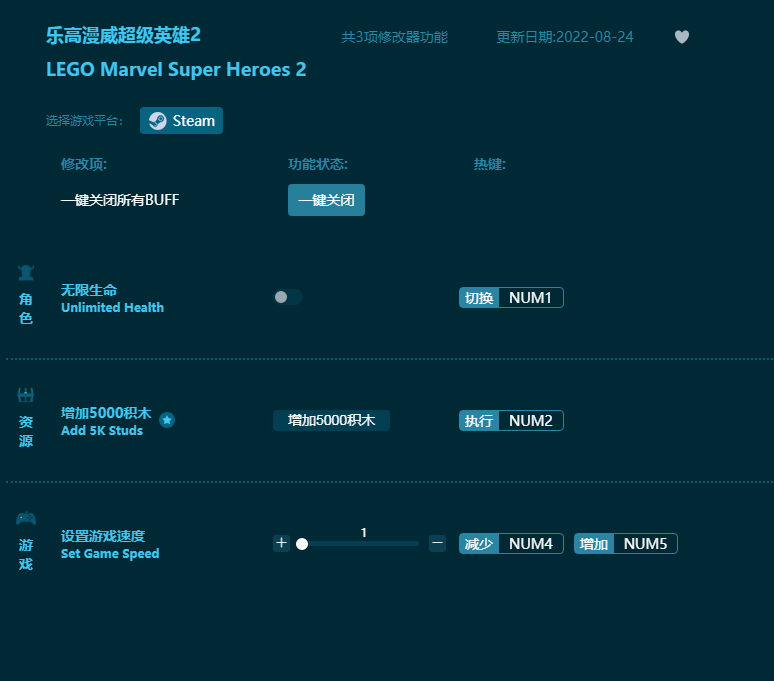Click the Set Game Speed label
The width and height of the screenshot is (774, 681).
click(110, 554)
